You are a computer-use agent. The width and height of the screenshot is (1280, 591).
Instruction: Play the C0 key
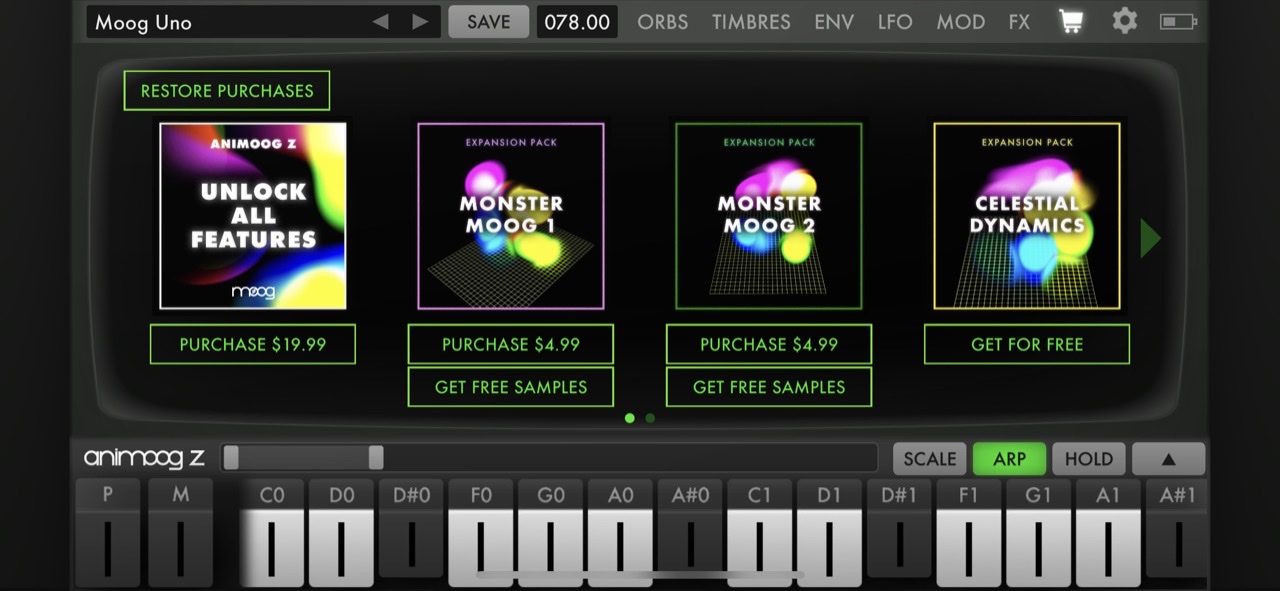tap(272, 533)
